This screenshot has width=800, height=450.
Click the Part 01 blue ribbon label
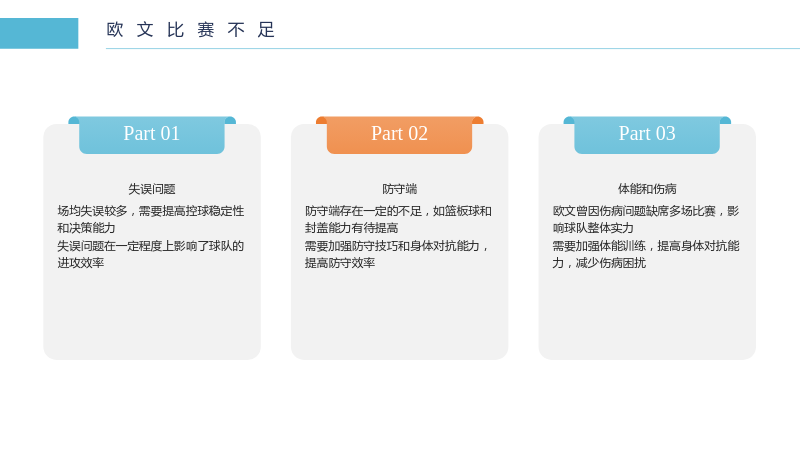tap(152, 135)
